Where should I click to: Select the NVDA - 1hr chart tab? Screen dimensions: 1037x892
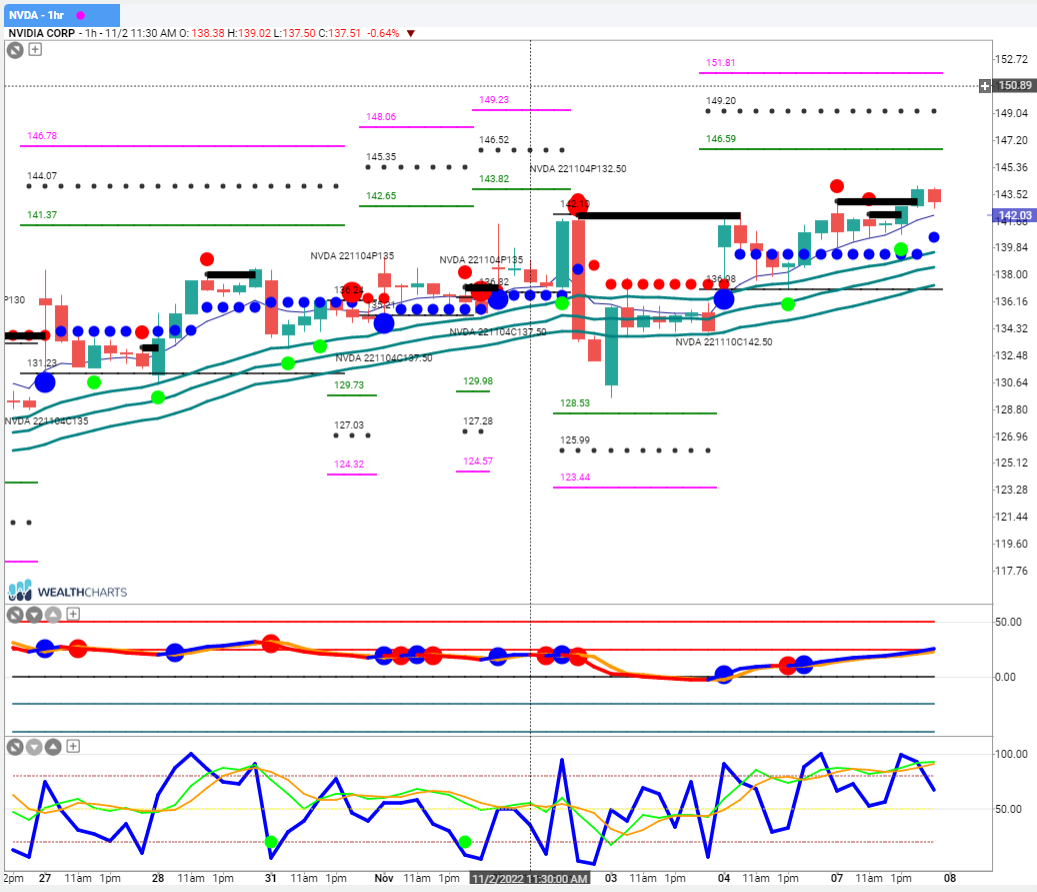click(x=61, y=15)
